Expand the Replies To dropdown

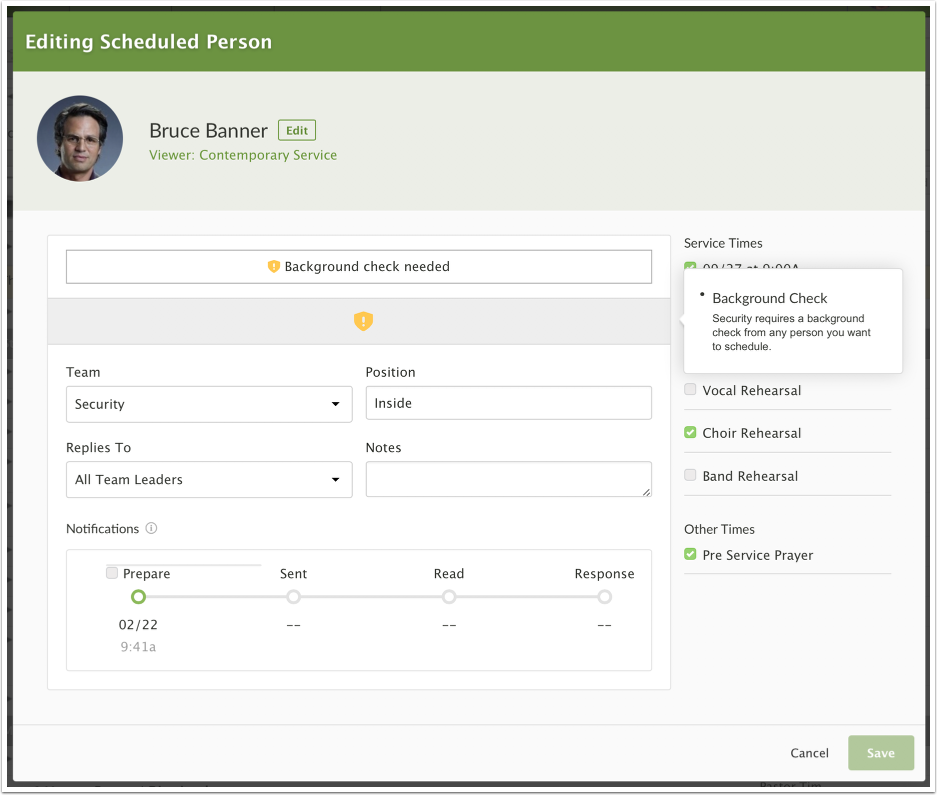tap(208, 480)
